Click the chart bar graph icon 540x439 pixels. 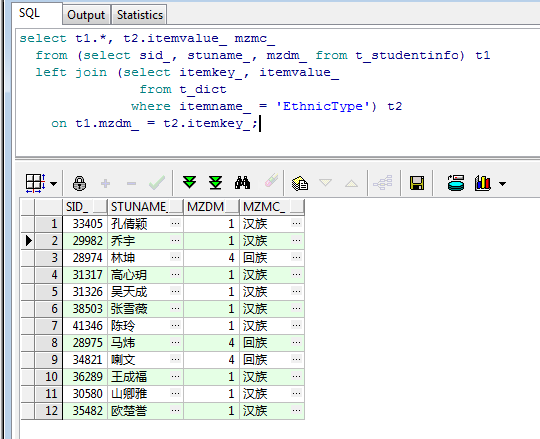pyautogui.click(x=482, y=183)
